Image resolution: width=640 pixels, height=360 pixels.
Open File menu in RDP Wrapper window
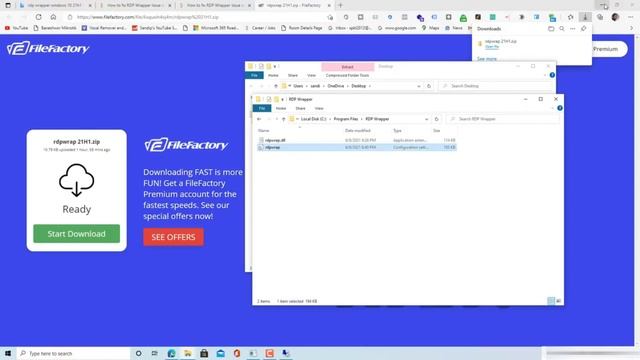pos(262,108)
